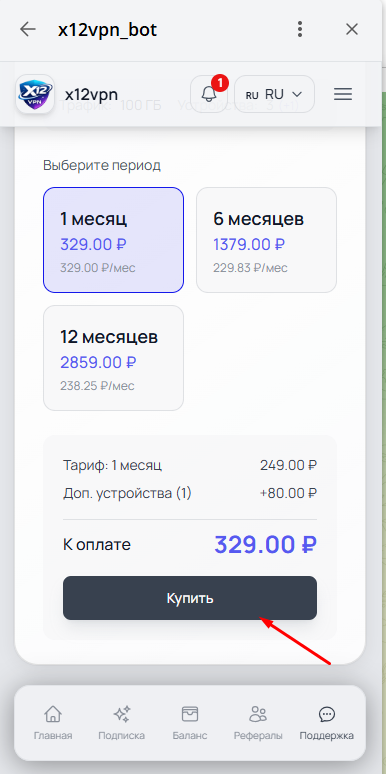Open the Баланс tab
The width and height of the screenshot is (386, 774).
click(190, 723)
